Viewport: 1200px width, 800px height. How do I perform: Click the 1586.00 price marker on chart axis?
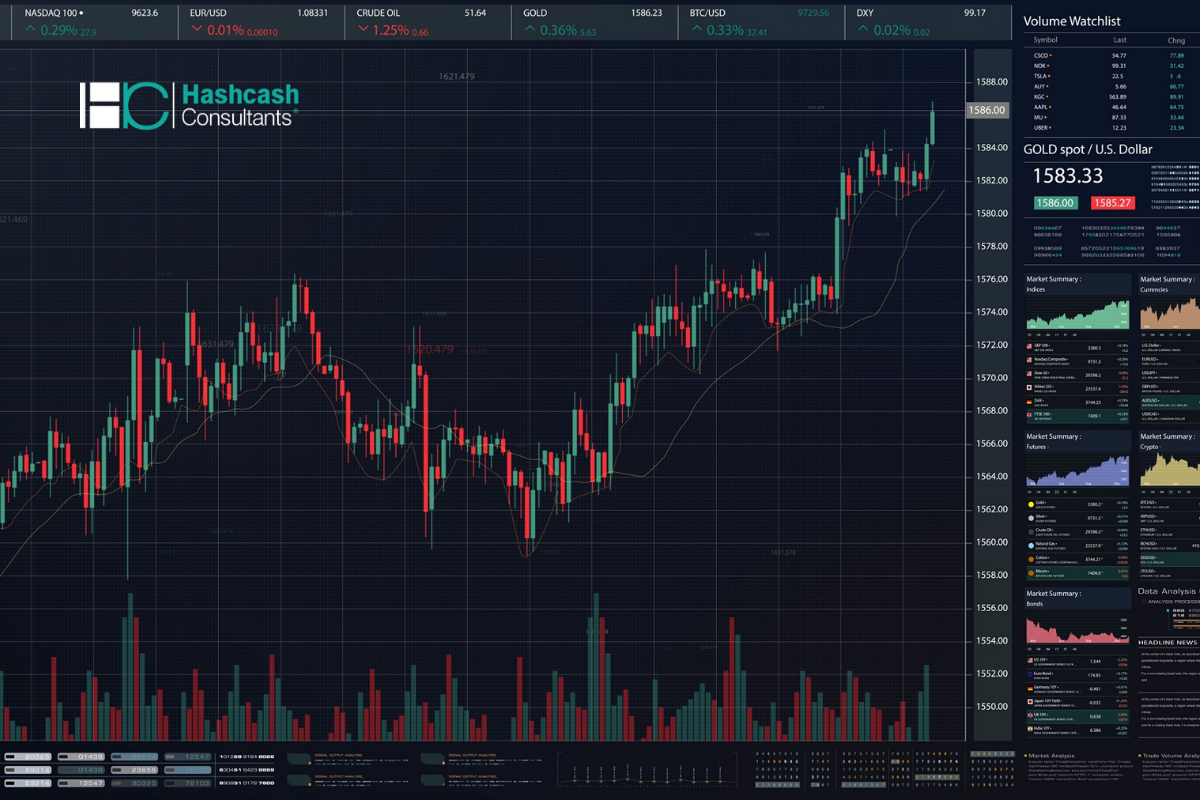[986, 111]
